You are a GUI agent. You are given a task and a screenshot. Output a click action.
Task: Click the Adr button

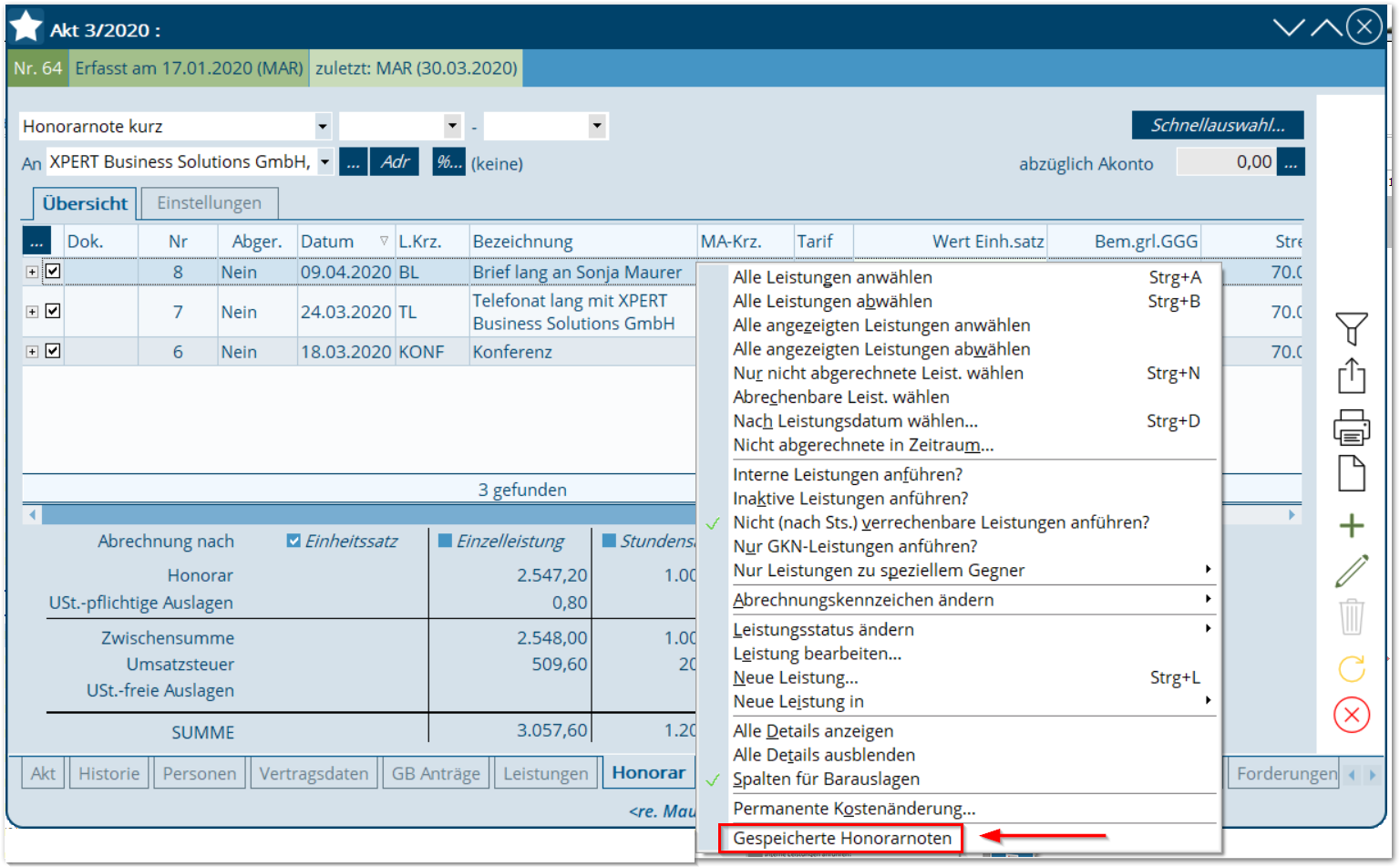tap(396, 161)
